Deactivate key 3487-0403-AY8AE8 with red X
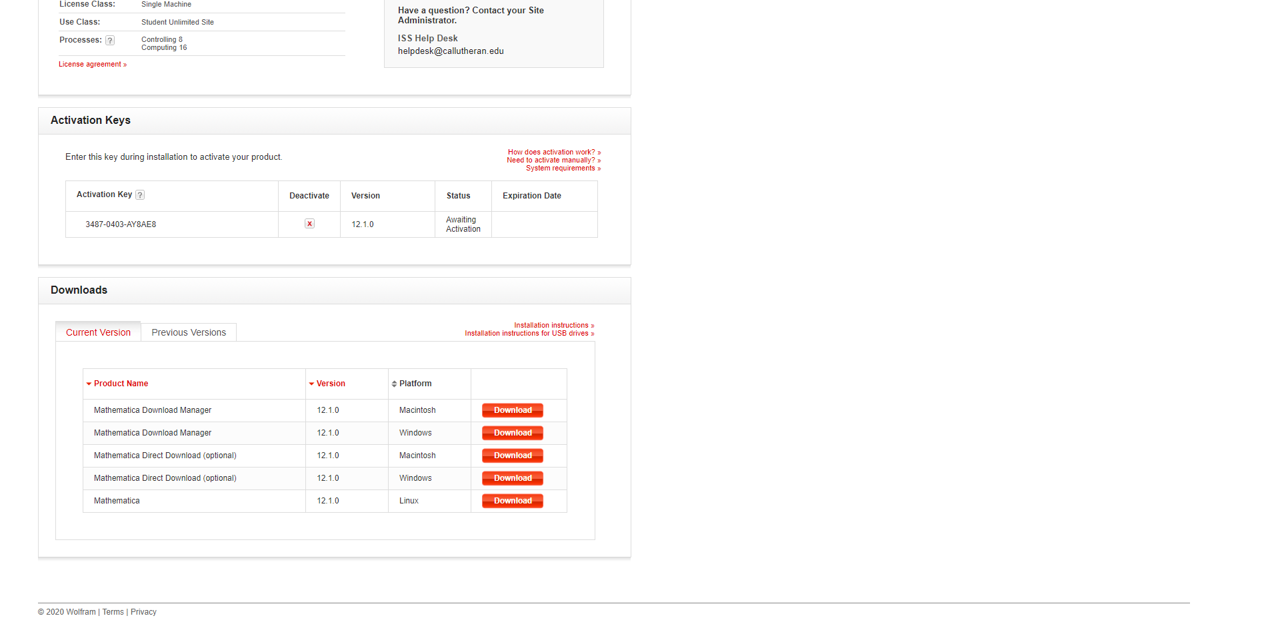1266x624 pixels. (309, 224)
